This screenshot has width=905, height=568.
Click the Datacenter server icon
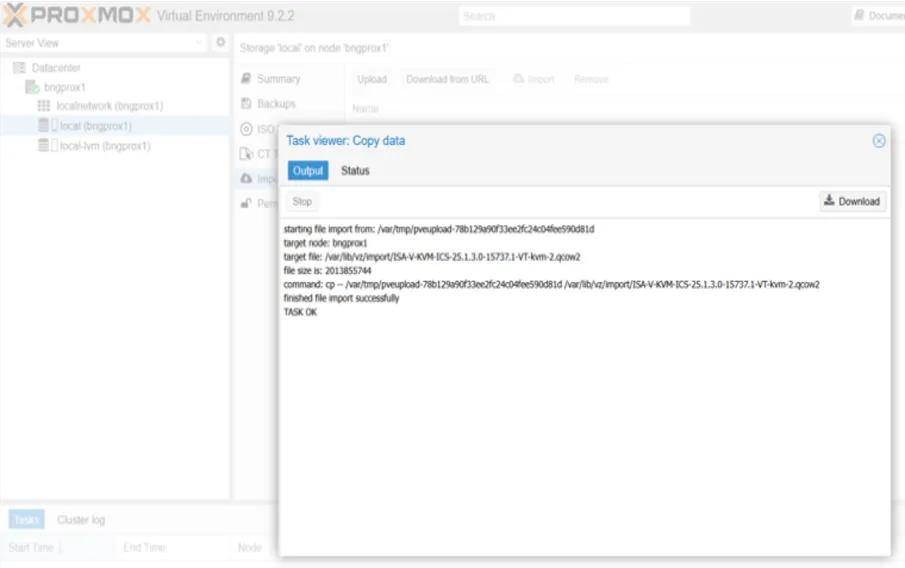coord(19,68)
